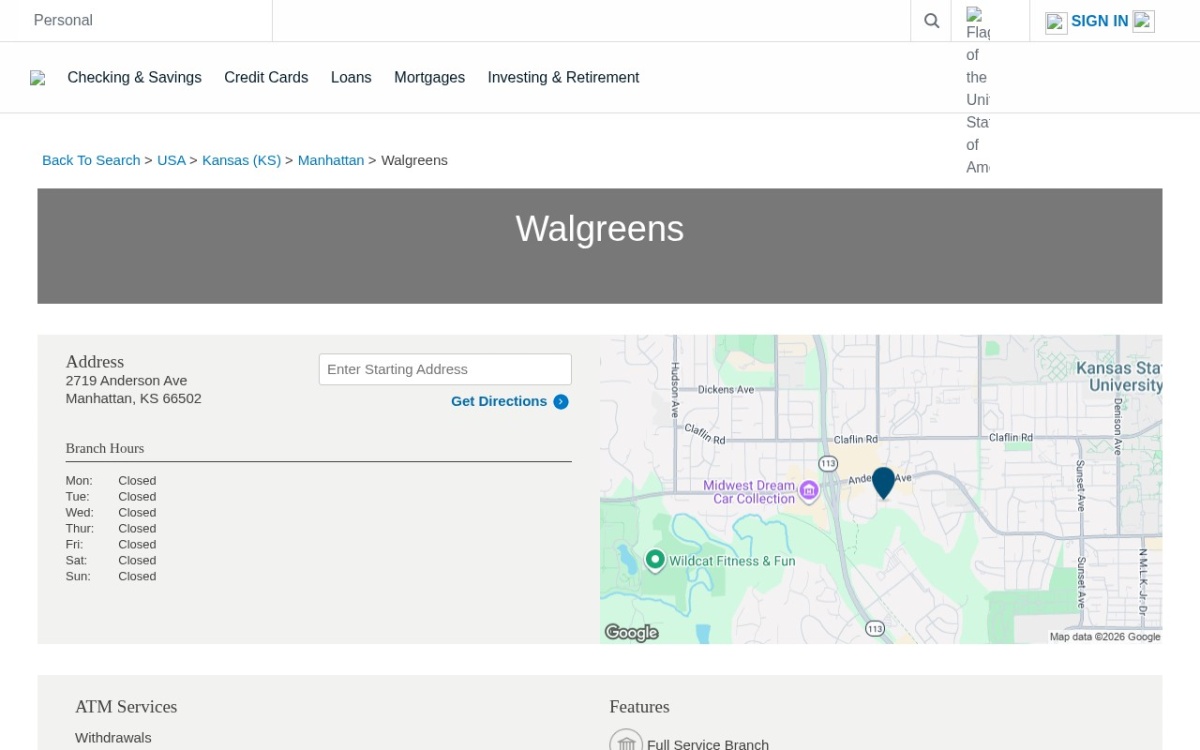The width and height of the screenshot is (1200, 750).
Task: Click the SIGN IN link
Action: pyautogui.click(x=1099, y=21)
